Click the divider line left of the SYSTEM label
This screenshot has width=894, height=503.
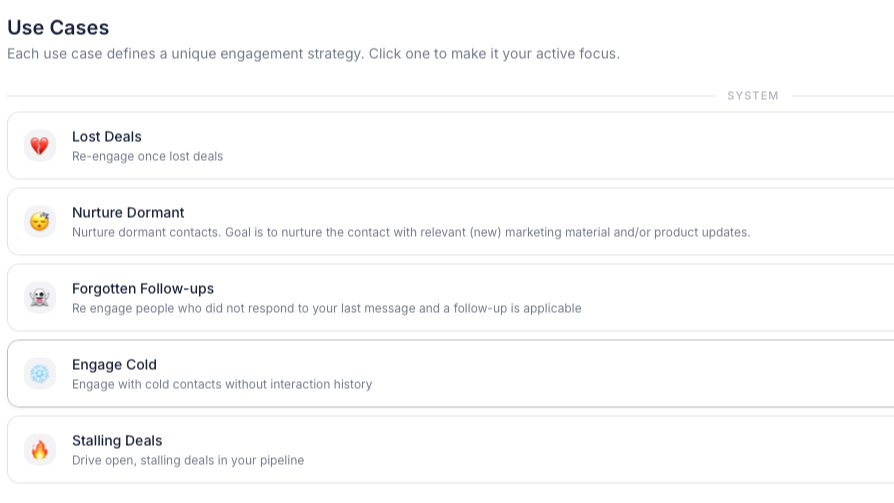[x=360, y=96]
